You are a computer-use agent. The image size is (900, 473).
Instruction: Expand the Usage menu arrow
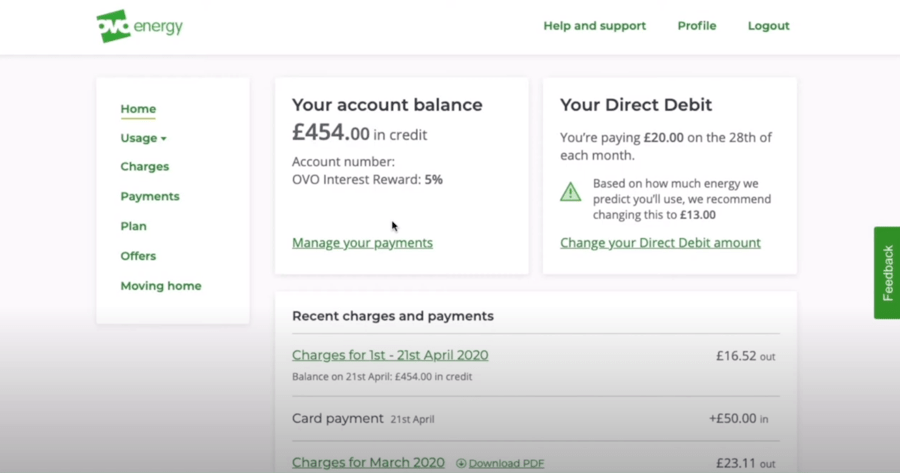(x=164, y=138)
